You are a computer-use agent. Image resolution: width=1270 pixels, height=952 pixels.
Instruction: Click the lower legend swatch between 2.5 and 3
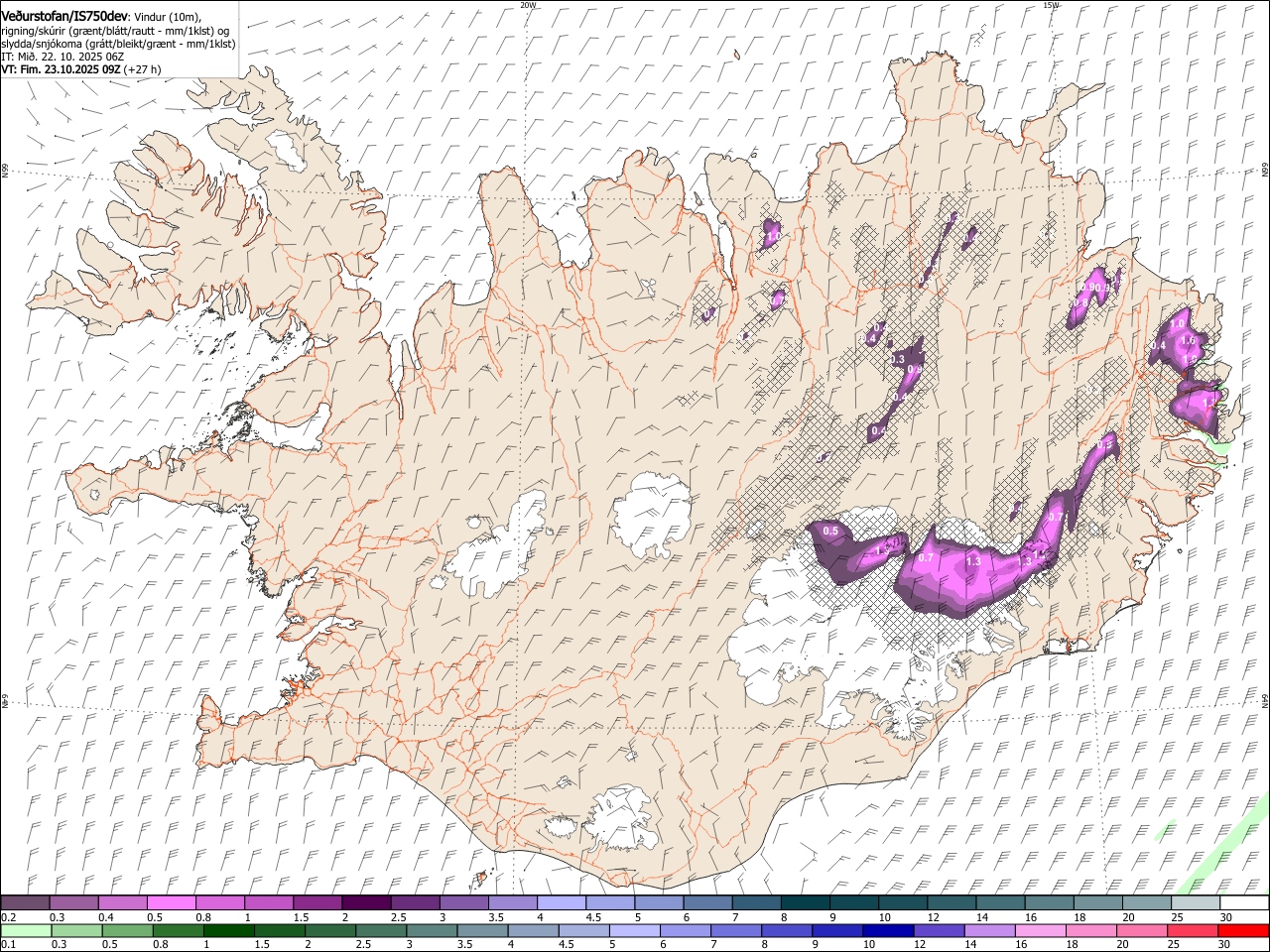(381, 930)
